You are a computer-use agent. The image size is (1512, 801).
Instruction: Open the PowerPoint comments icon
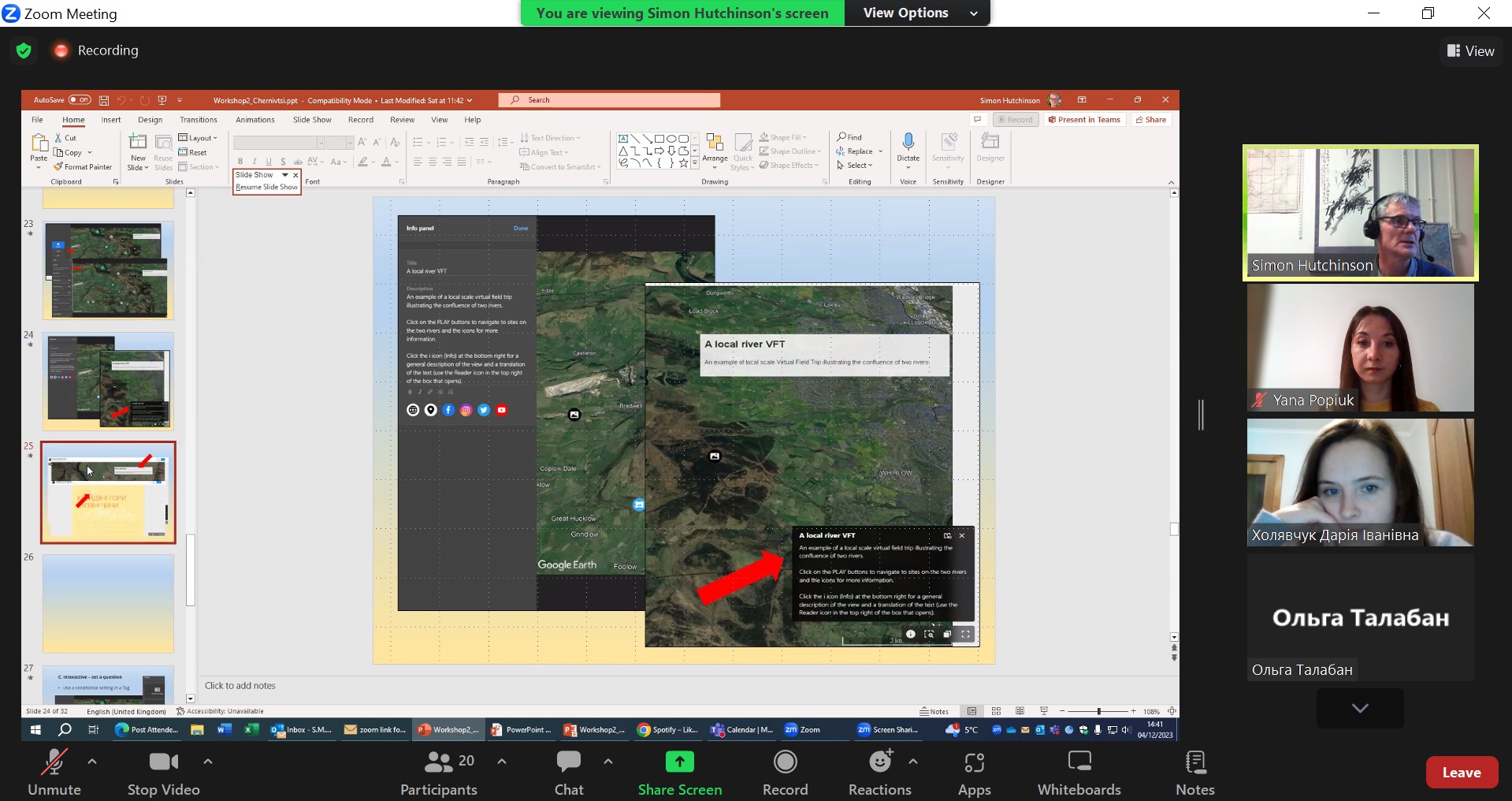point(978,120)
